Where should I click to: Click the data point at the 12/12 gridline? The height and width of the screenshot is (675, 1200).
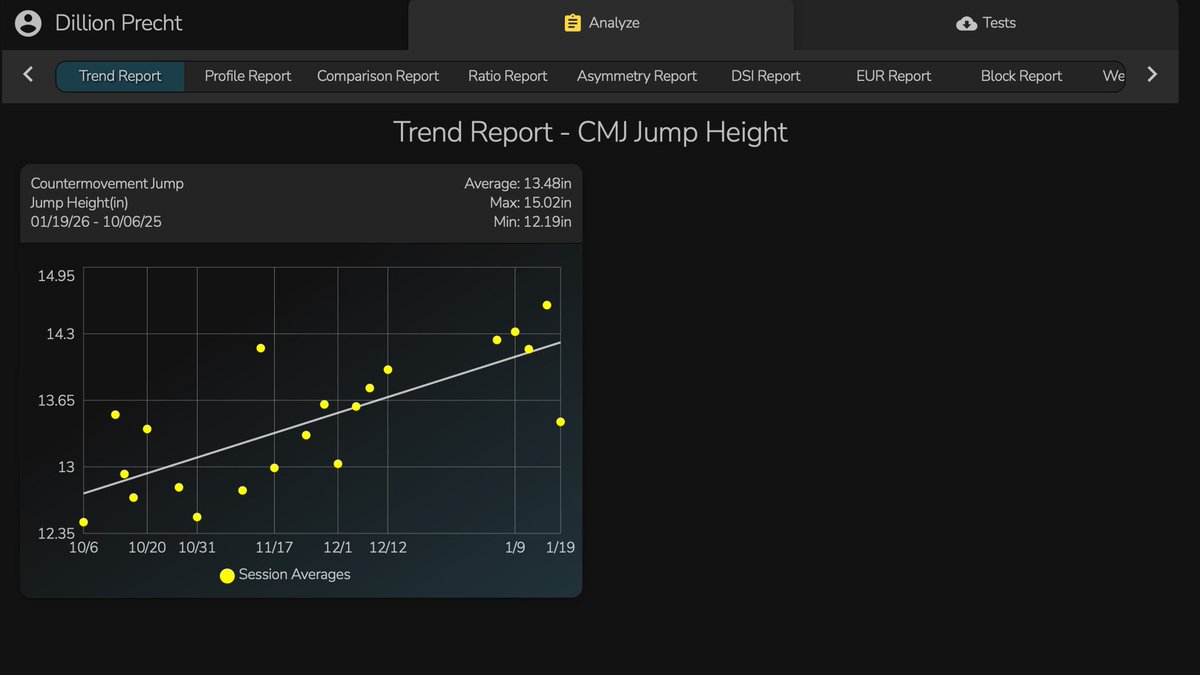pyautogui.click(x=388, y=370)
